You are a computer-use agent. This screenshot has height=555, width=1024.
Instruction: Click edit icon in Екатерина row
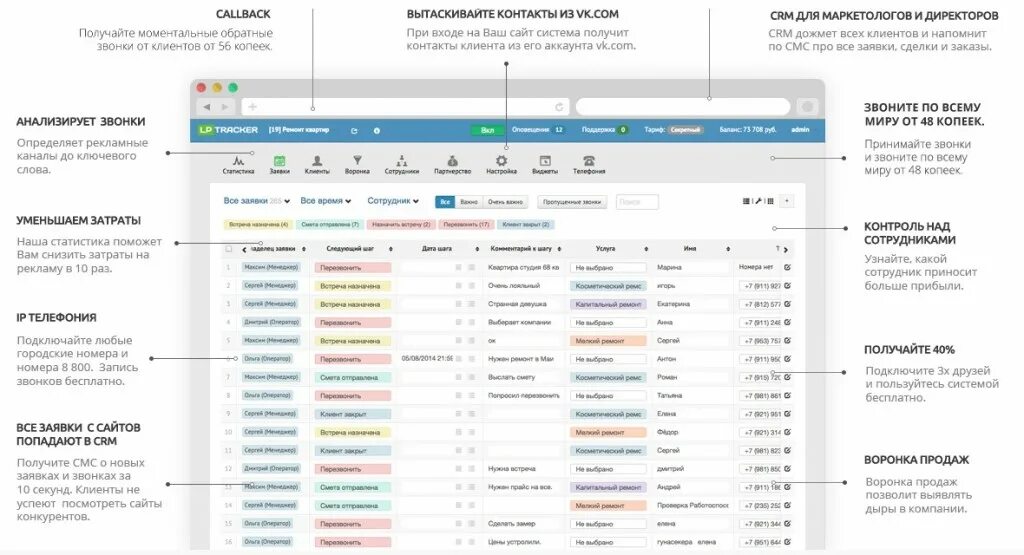tap(787, 304)
